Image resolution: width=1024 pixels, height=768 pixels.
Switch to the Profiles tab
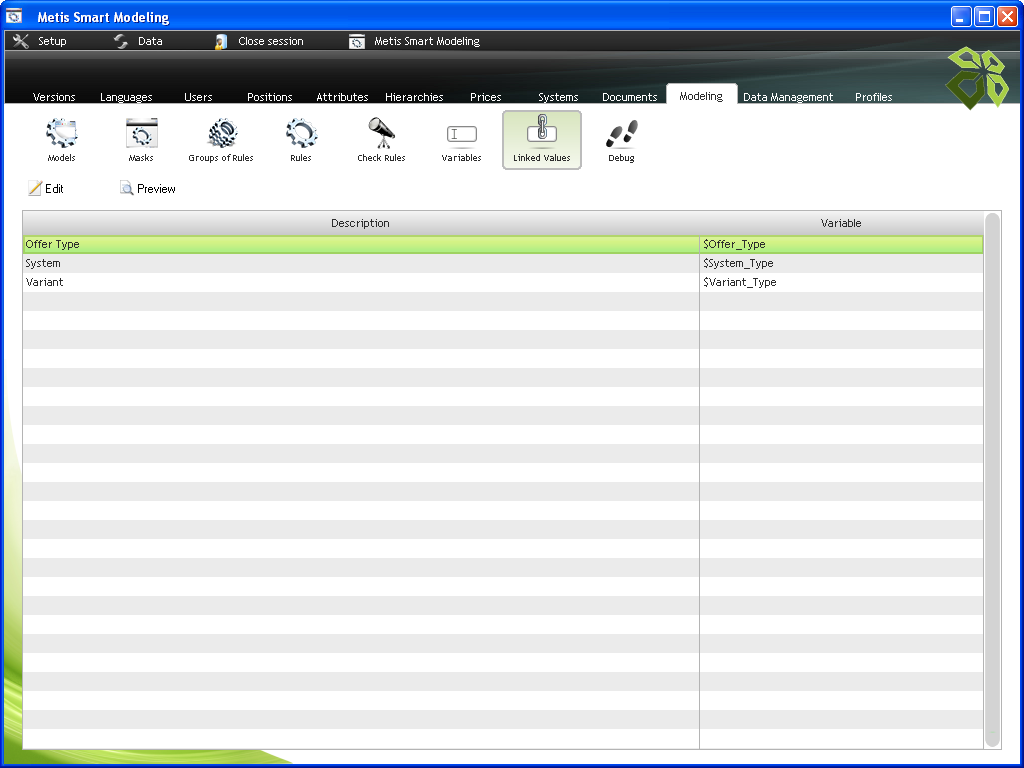(874, 97)
